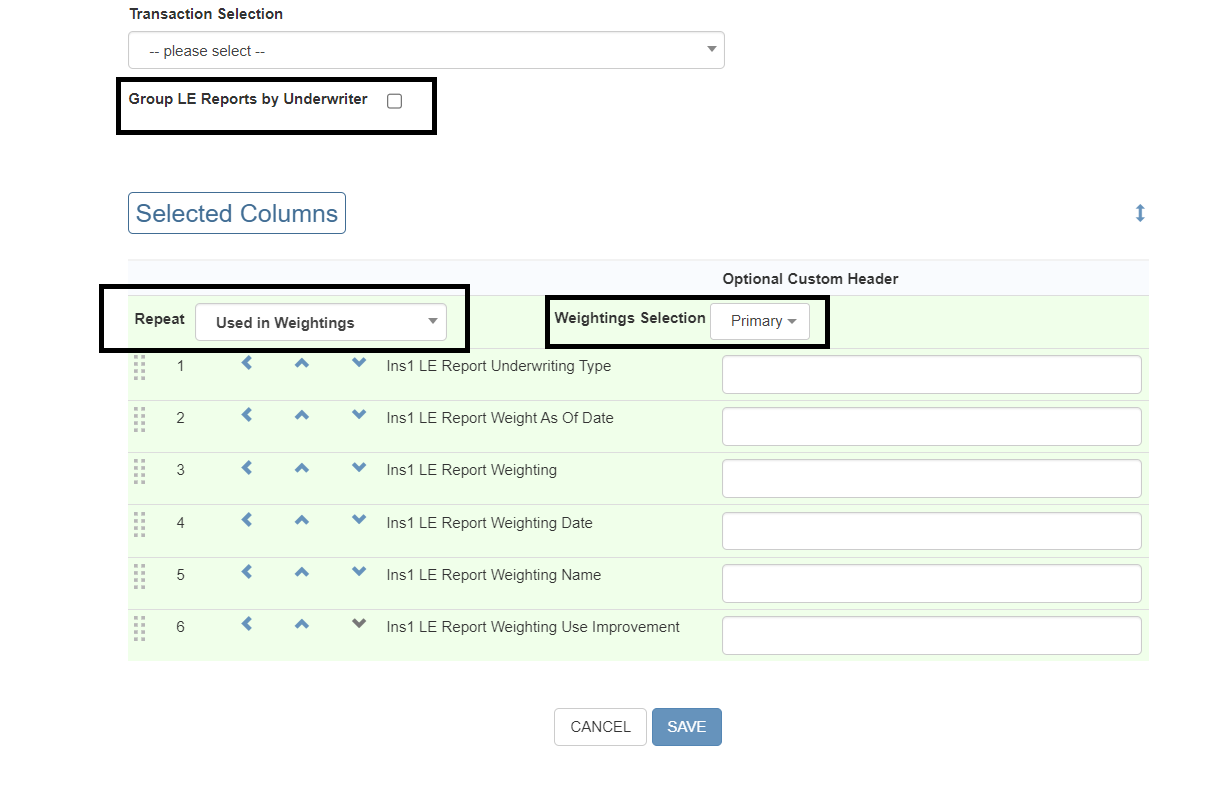Move LE Report Weighting row down
1218x799 pixels.
(359, 467)
